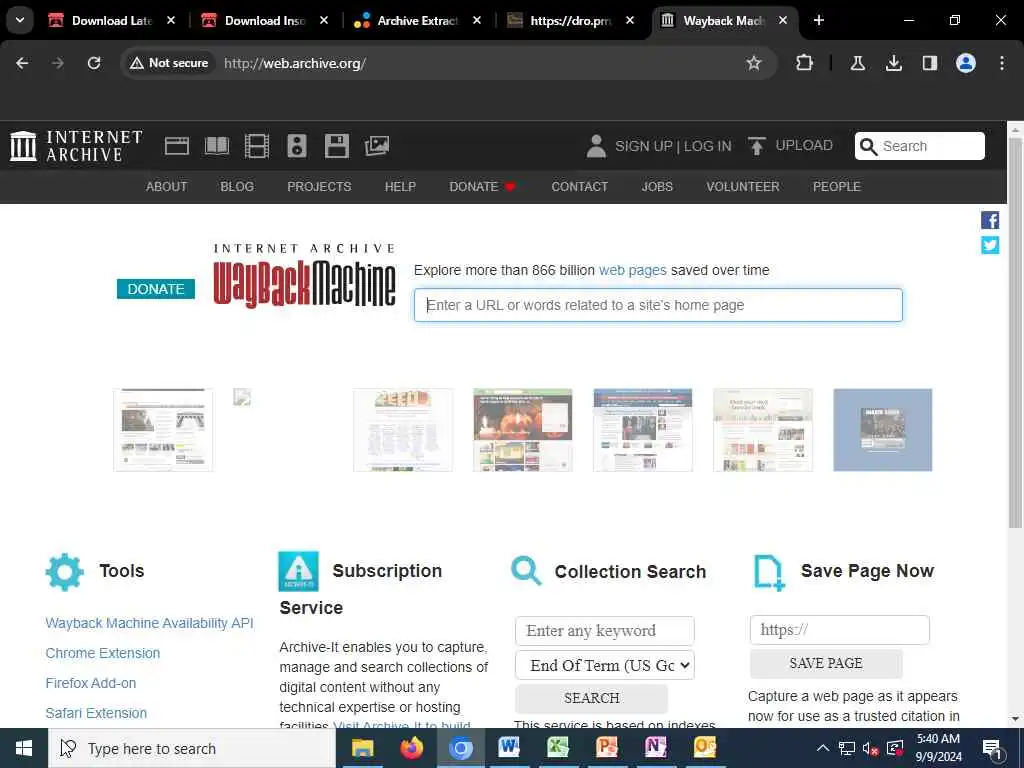Open the Firefox Add-on link
The image size is (1024, 768).
(91, 683)
